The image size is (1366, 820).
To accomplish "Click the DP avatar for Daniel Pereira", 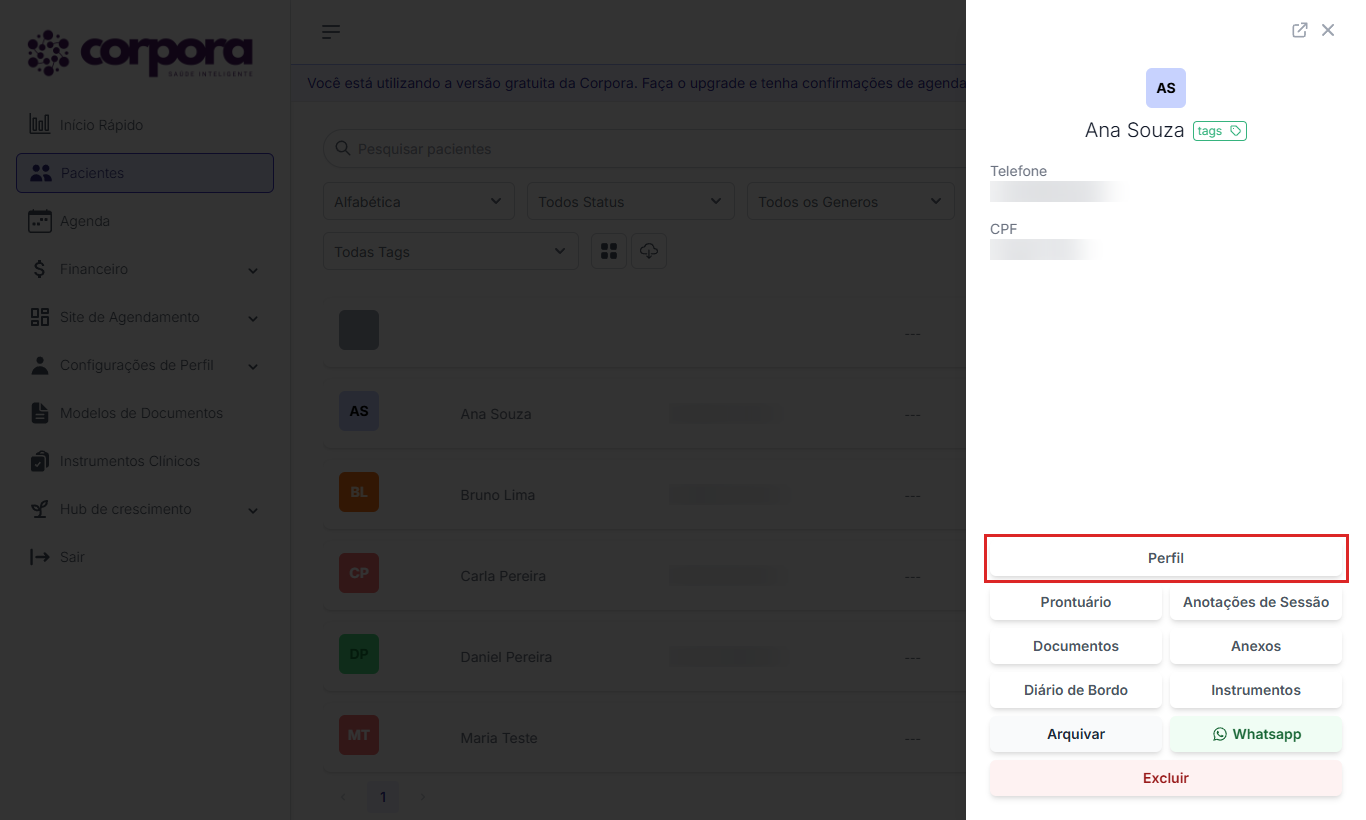I will 359,654.
